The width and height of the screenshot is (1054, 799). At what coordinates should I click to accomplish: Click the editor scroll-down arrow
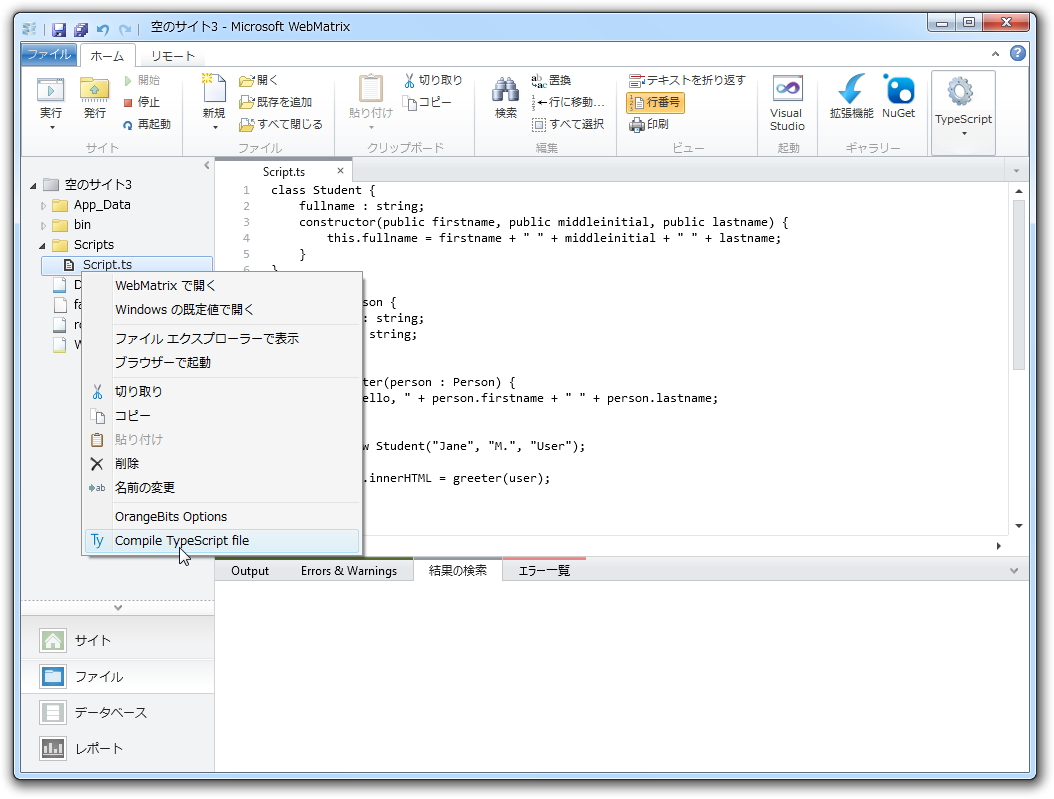tap(1019, 526)
